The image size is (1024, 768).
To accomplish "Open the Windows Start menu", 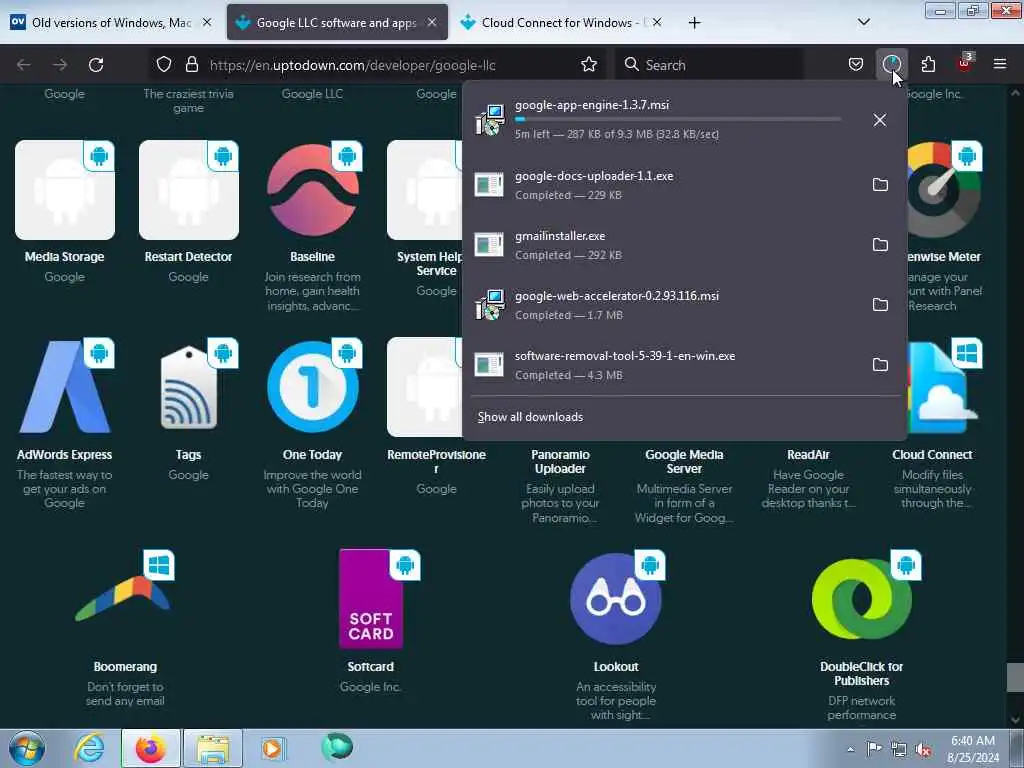I will point(27,748).
